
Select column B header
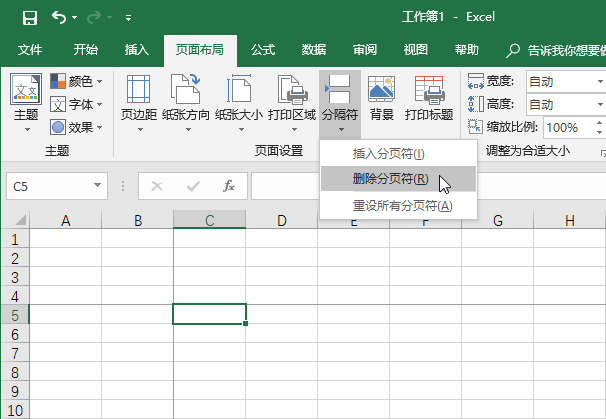[138, 220]
